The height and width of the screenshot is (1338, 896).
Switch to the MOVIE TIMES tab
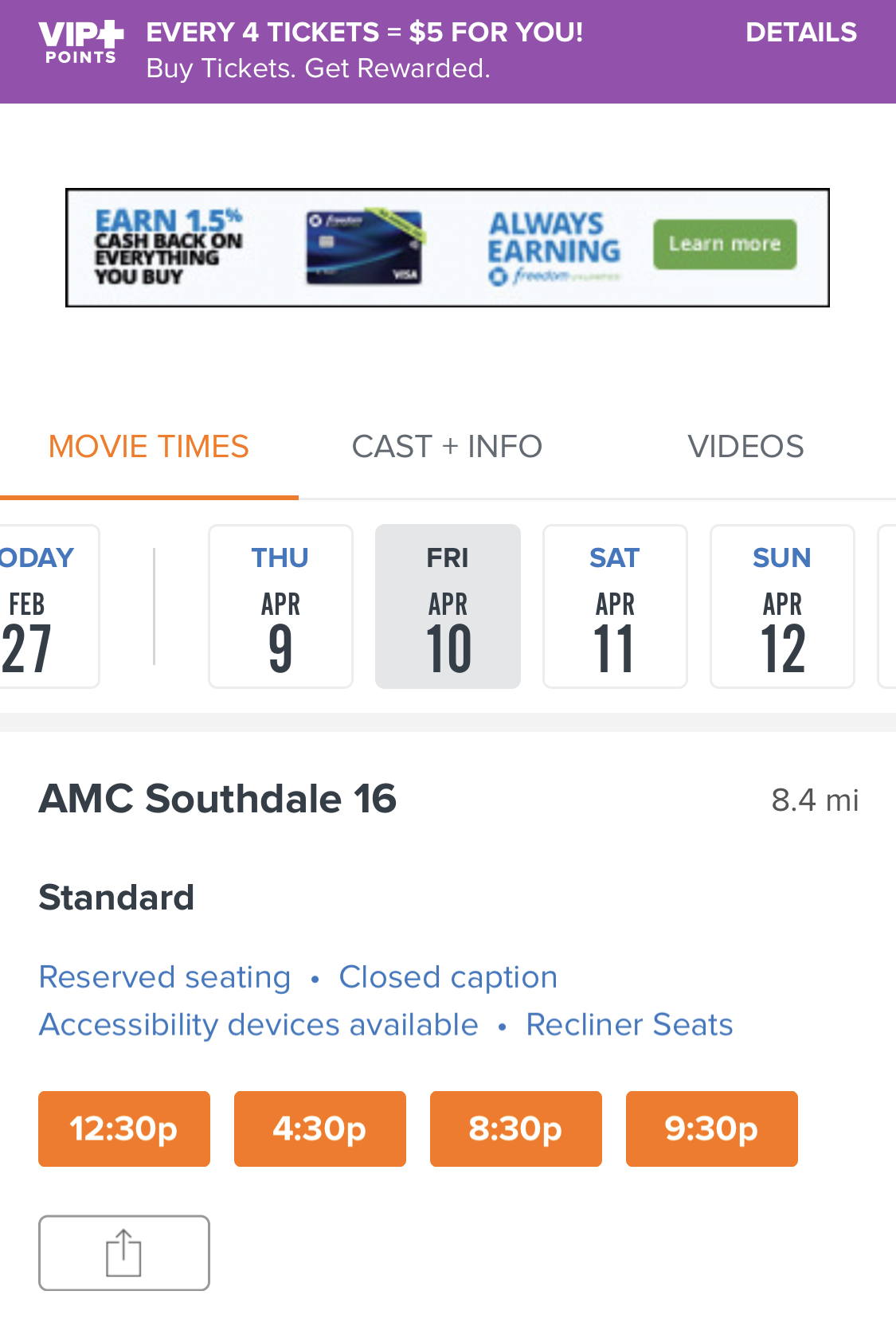point(149,447)
